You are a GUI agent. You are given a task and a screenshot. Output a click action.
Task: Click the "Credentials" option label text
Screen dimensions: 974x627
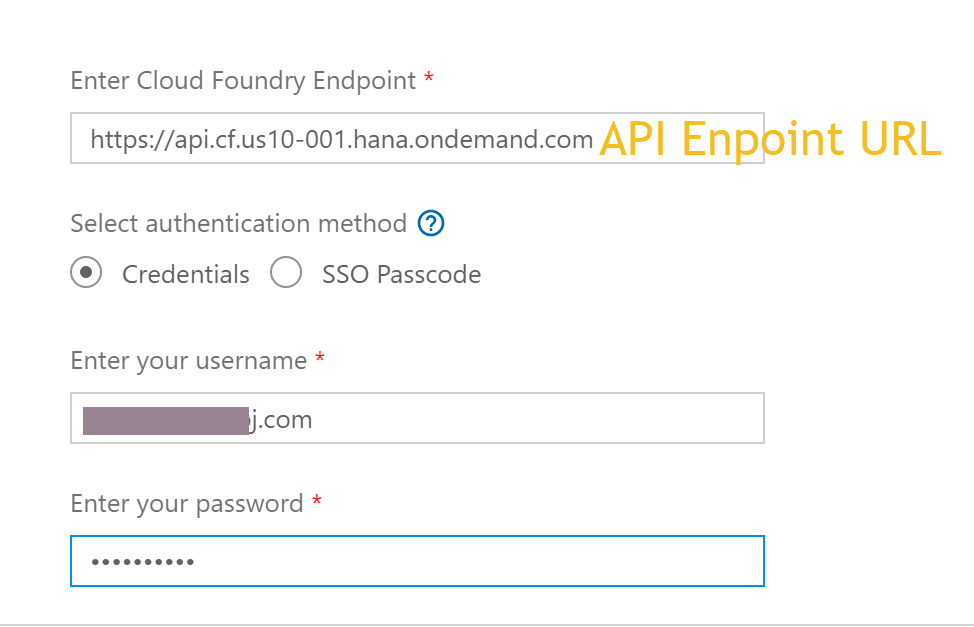[185, 274]
